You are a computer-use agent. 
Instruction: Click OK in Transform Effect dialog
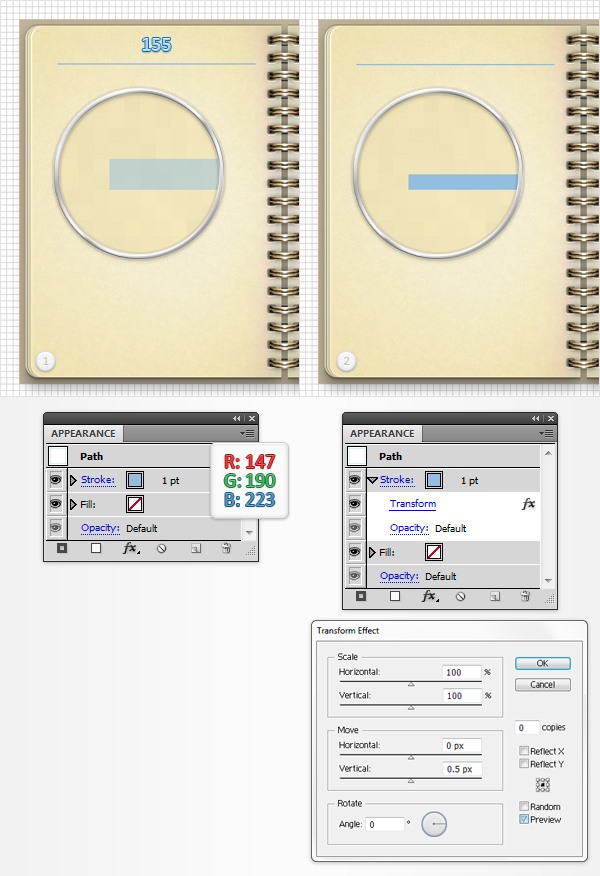(x=542, y=663)
